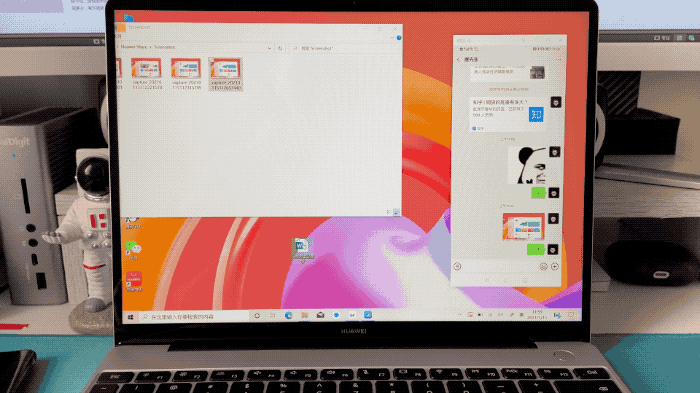Select the Word document on desktop

click(x=302, y=250)
